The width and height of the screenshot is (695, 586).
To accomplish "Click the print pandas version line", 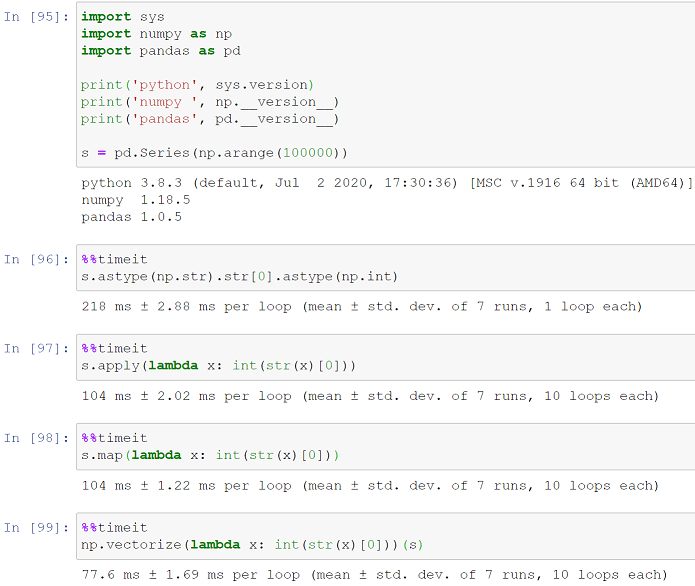I will click(210, 119).
